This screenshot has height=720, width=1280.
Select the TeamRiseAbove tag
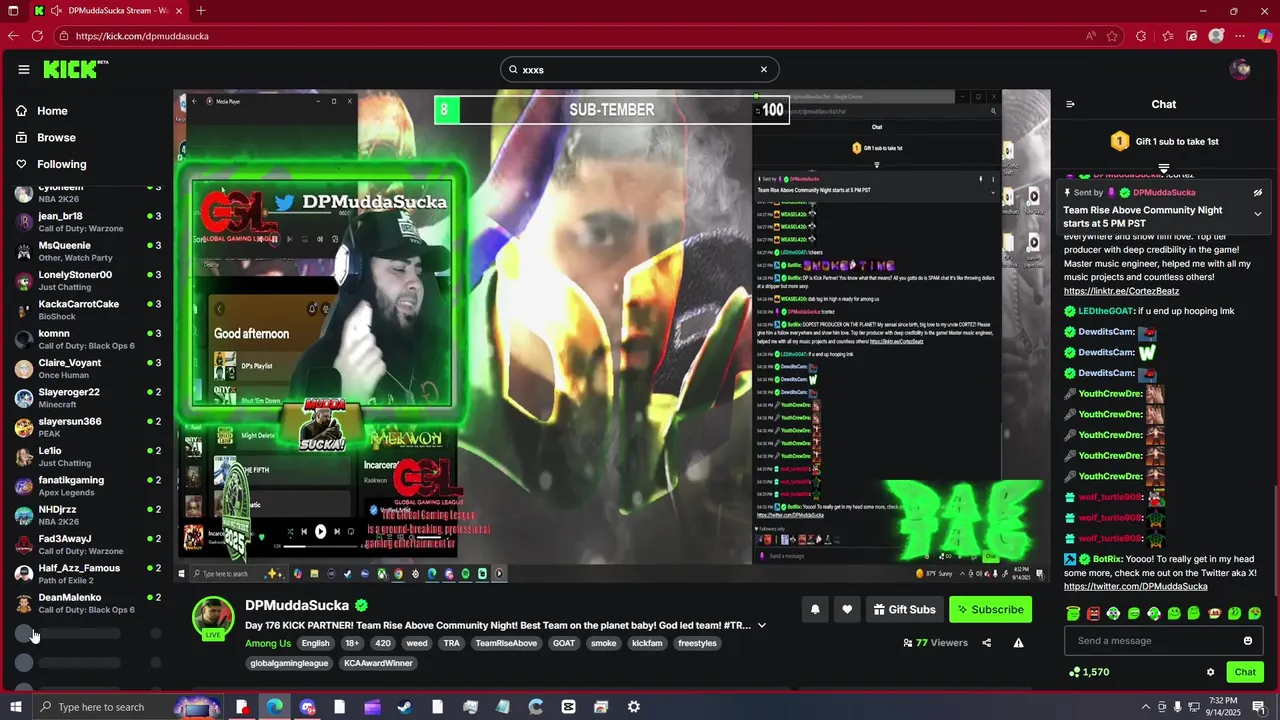[x=506, y=643]
